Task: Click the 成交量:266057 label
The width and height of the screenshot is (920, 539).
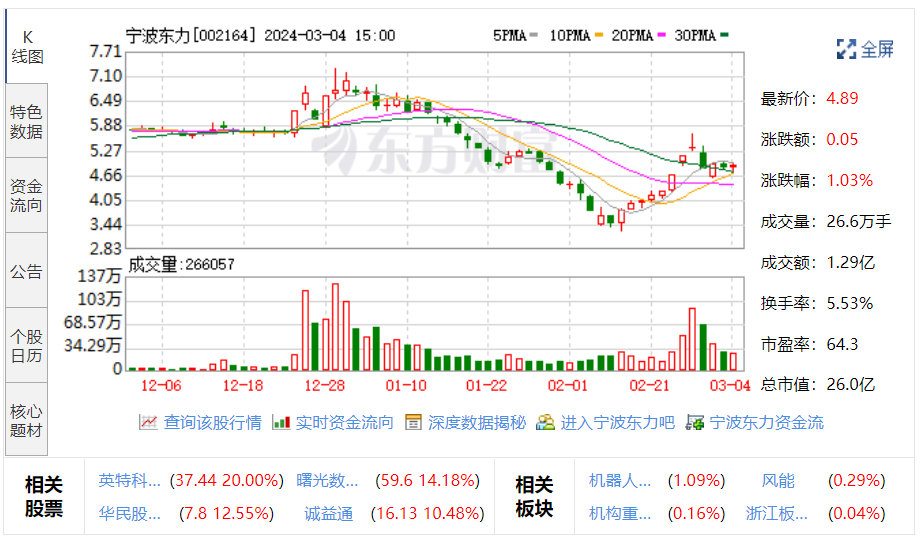Action: [x=181, y=265]
